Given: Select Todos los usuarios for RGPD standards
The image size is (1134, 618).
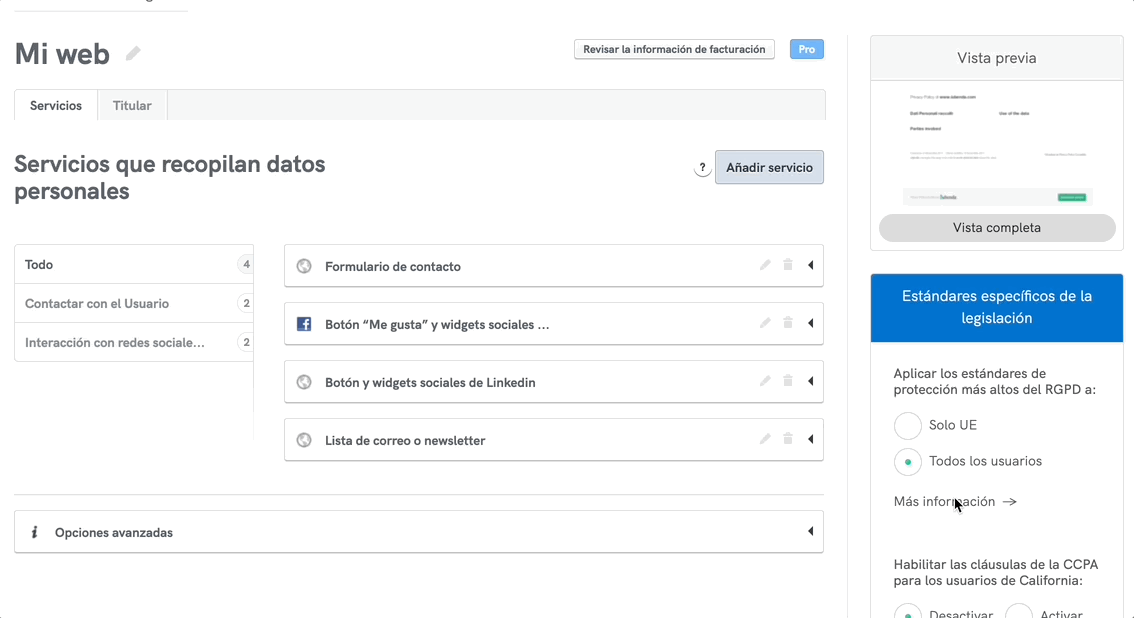Looking at the screenshot, I should pyautogui.click(x=907, y=461).
